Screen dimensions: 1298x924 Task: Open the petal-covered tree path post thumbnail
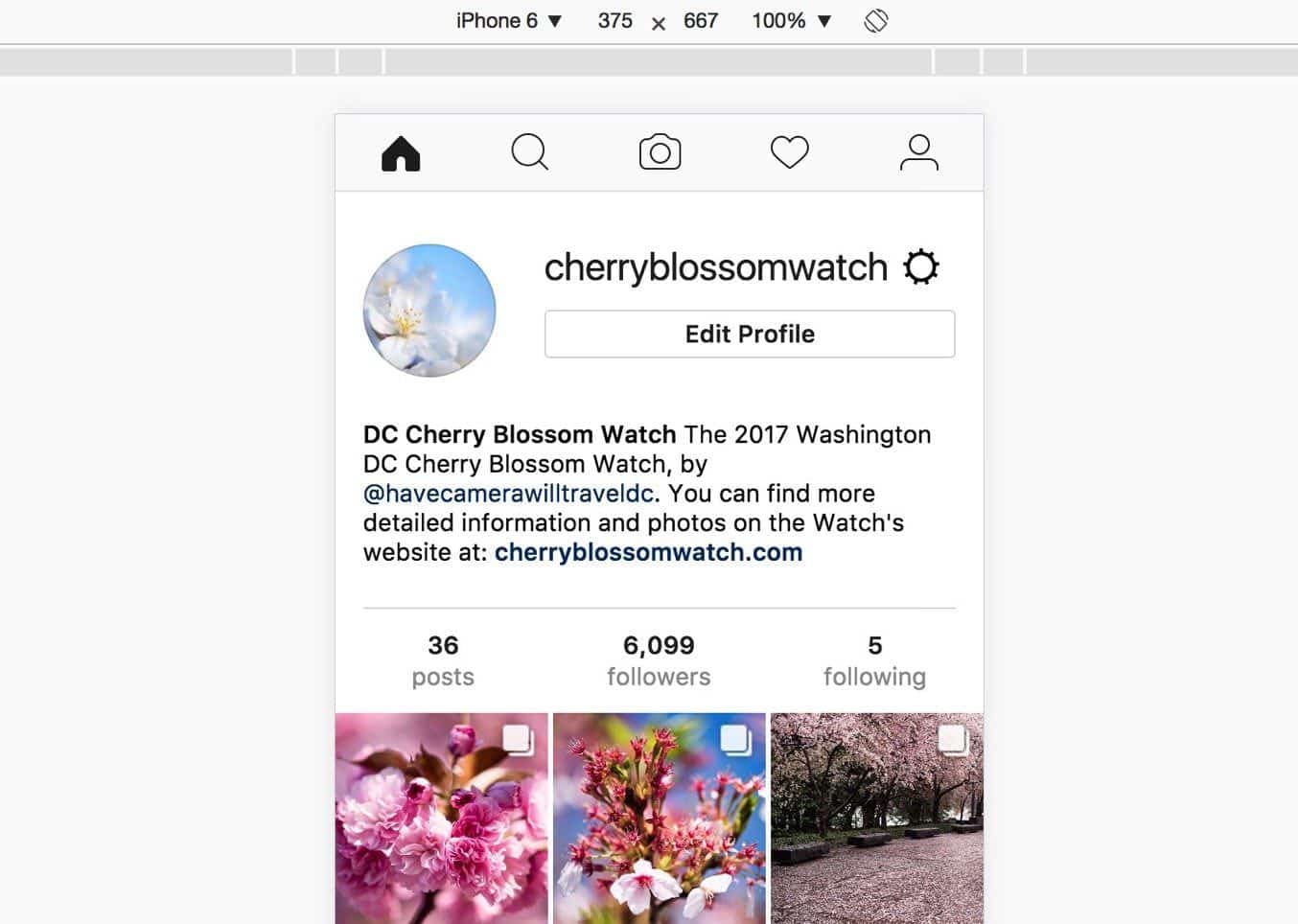(x=877, y=819)
